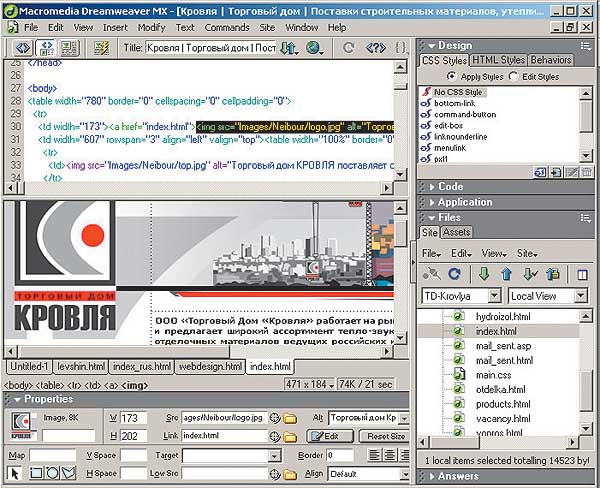
Task: Open the Target dropdown in Properties
Action: [x=274, y=455]
